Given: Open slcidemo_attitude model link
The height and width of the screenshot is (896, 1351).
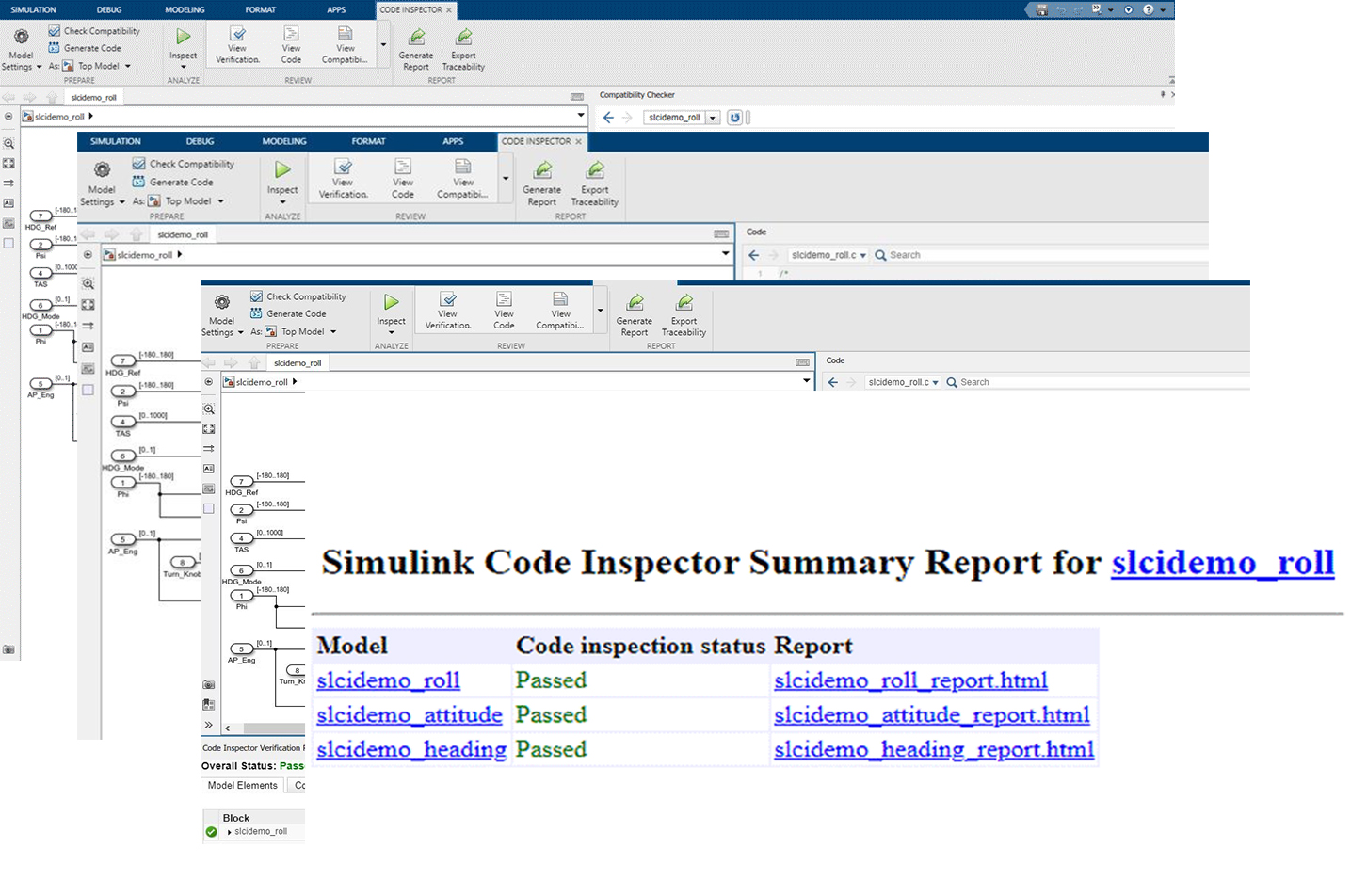Looking at the screenshot, I should click(410, 715).
